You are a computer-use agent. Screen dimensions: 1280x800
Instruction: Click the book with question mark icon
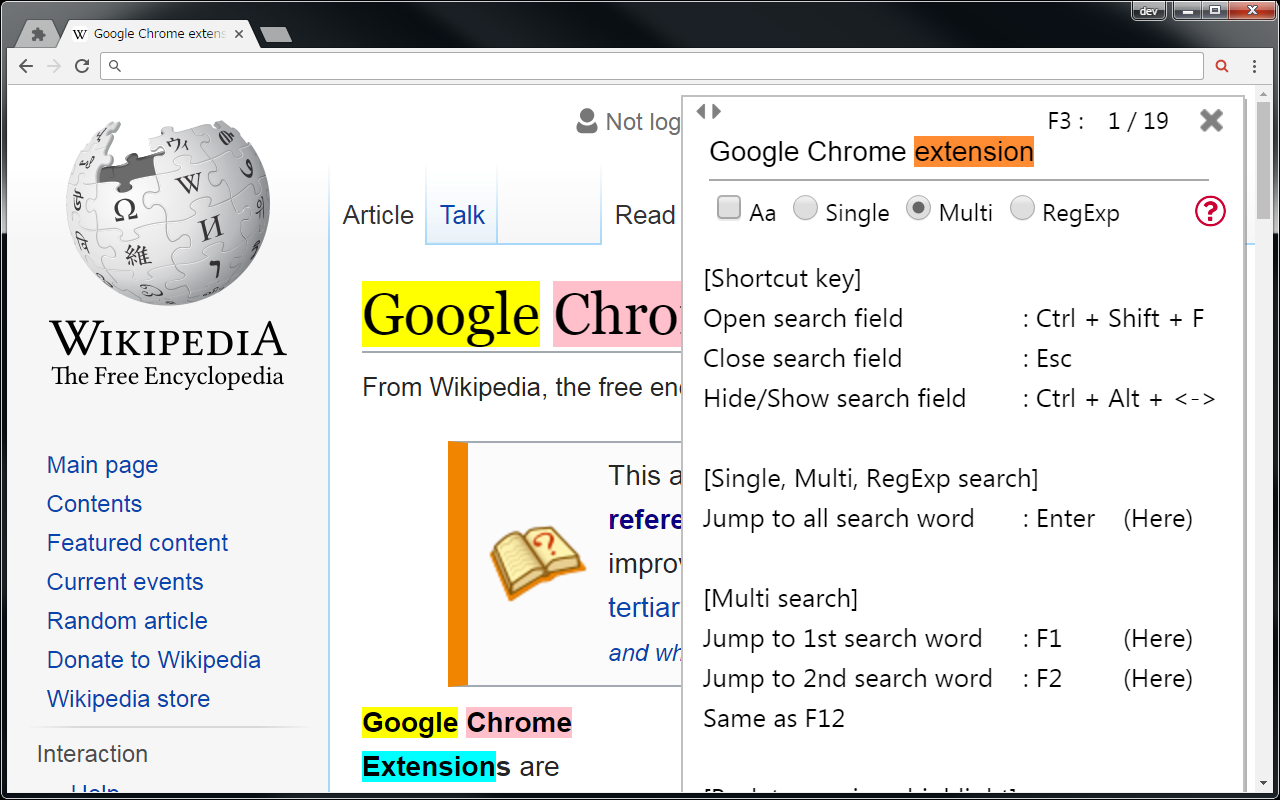pyautogui.click(x=537, y=563)
